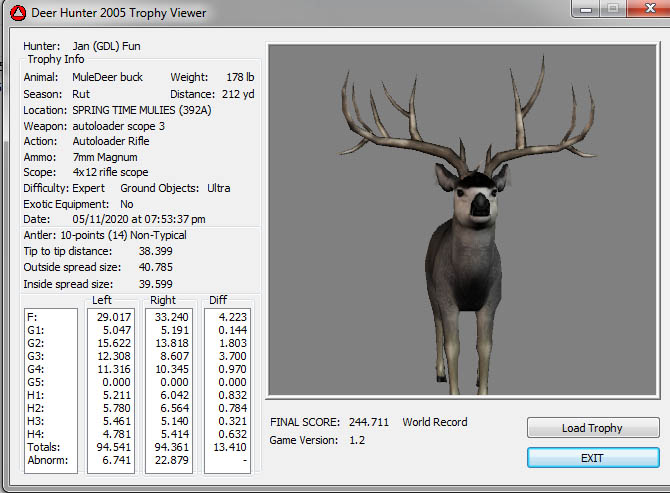670x493 pixels.
Task: Click the Game Version 1.2 text
Action: [317, 440]
